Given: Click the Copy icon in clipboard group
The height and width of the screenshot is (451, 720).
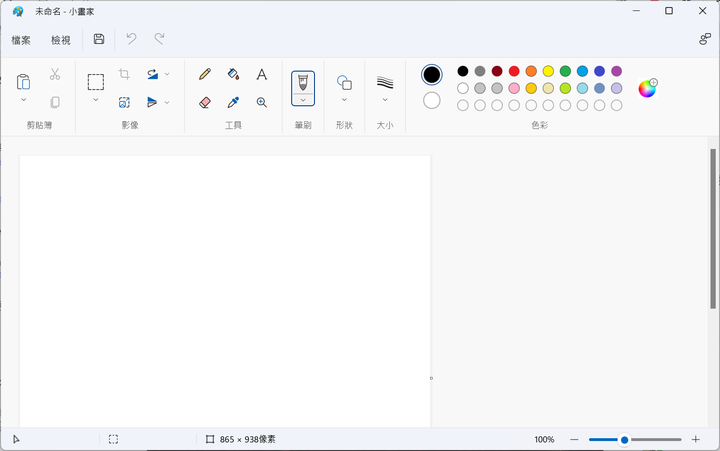Looking at the screenshot, I should point(55,102).
